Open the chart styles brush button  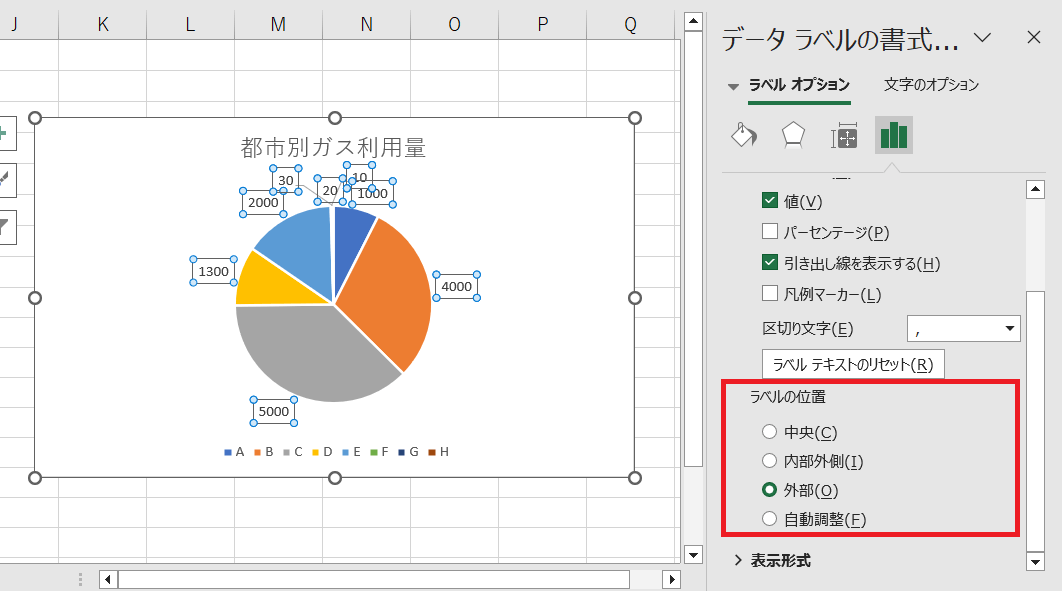tap(4, 180)
